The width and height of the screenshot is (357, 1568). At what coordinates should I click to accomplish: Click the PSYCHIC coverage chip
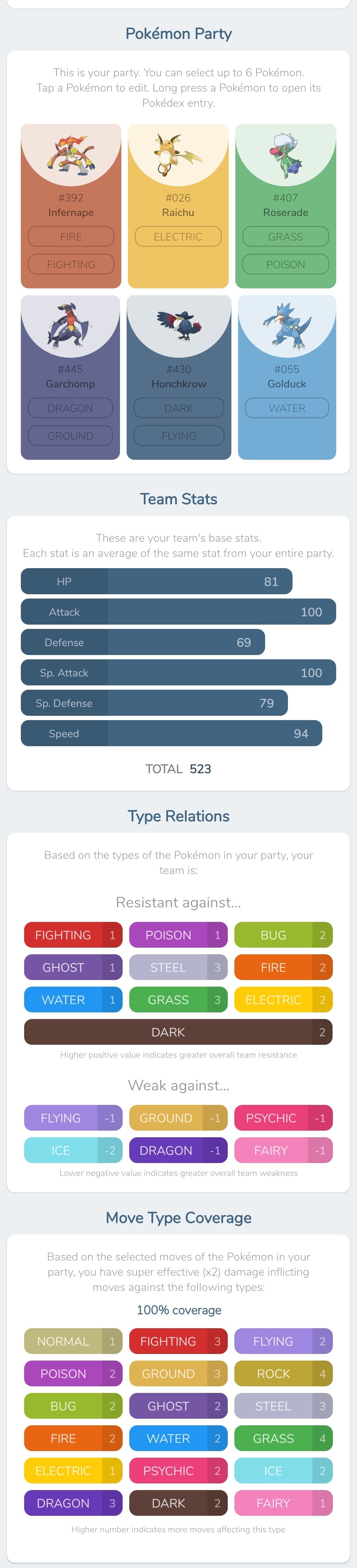point(178,1471)
